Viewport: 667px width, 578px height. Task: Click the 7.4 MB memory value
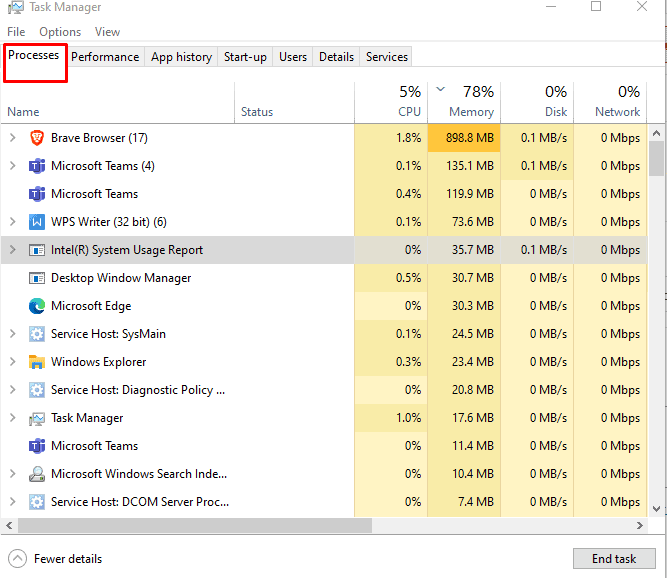point(476,502)
